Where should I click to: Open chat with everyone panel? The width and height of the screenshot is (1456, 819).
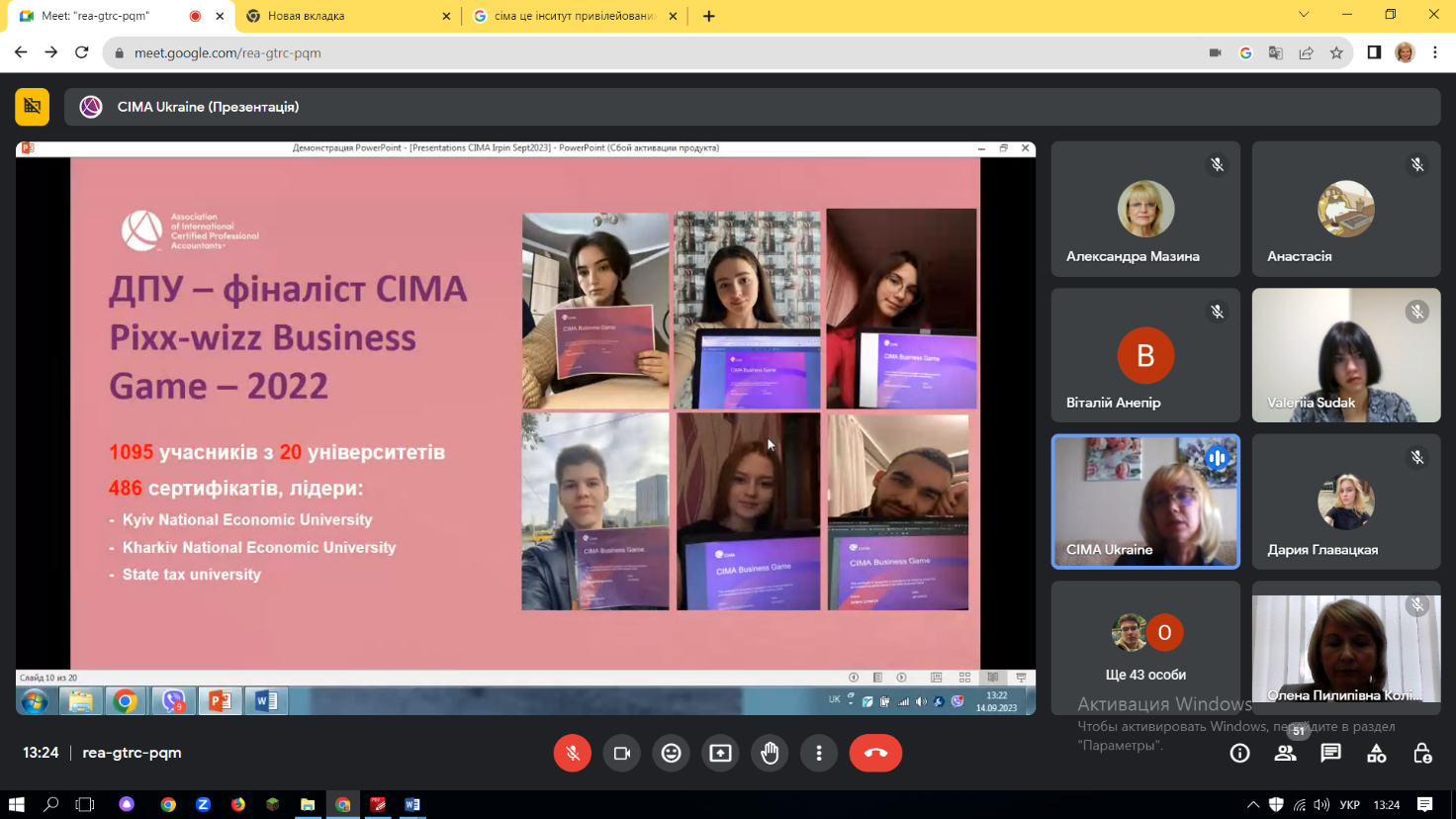1330,754
